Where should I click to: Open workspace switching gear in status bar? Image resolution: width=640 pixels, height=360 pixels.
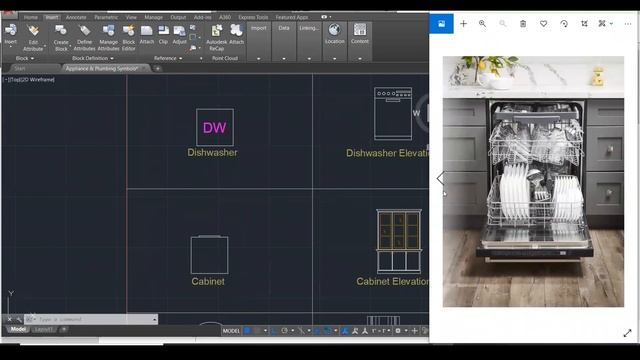click(398, 331)
